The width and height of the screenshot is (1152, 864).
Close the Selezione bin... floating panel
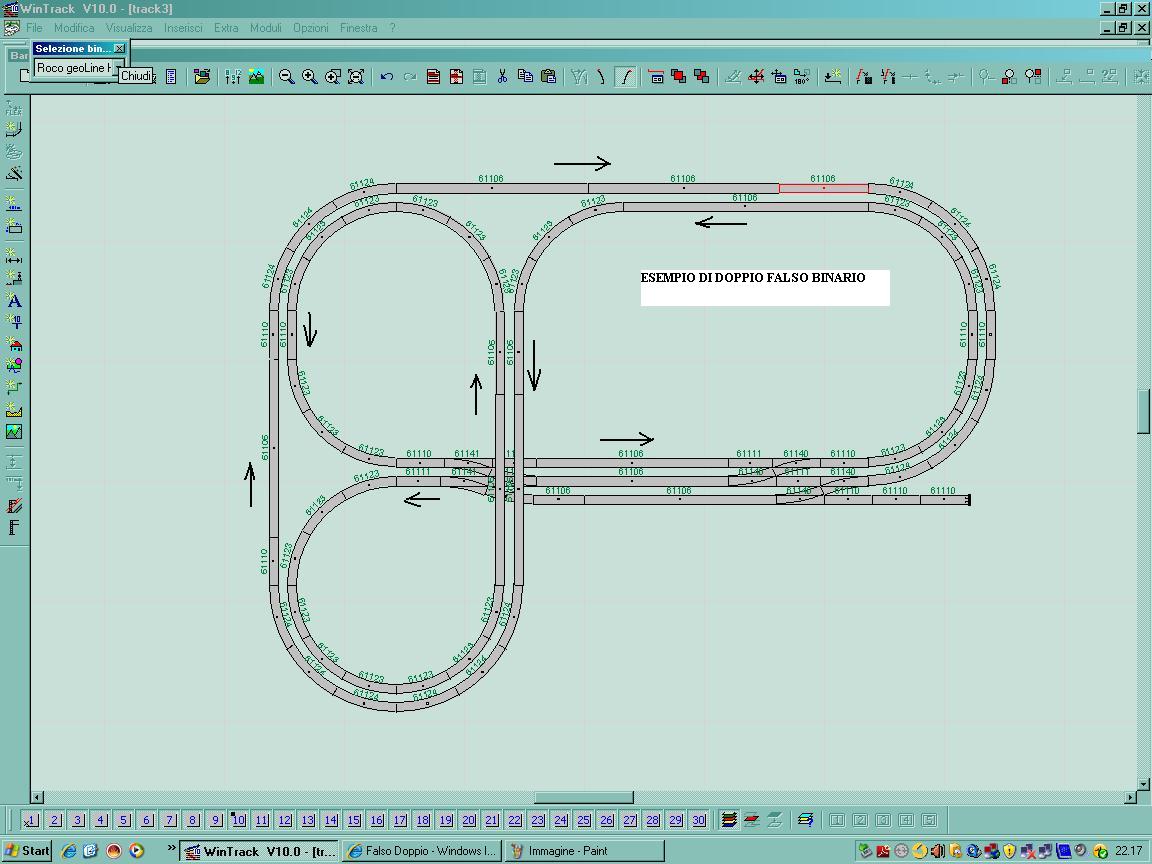point(119,48)
